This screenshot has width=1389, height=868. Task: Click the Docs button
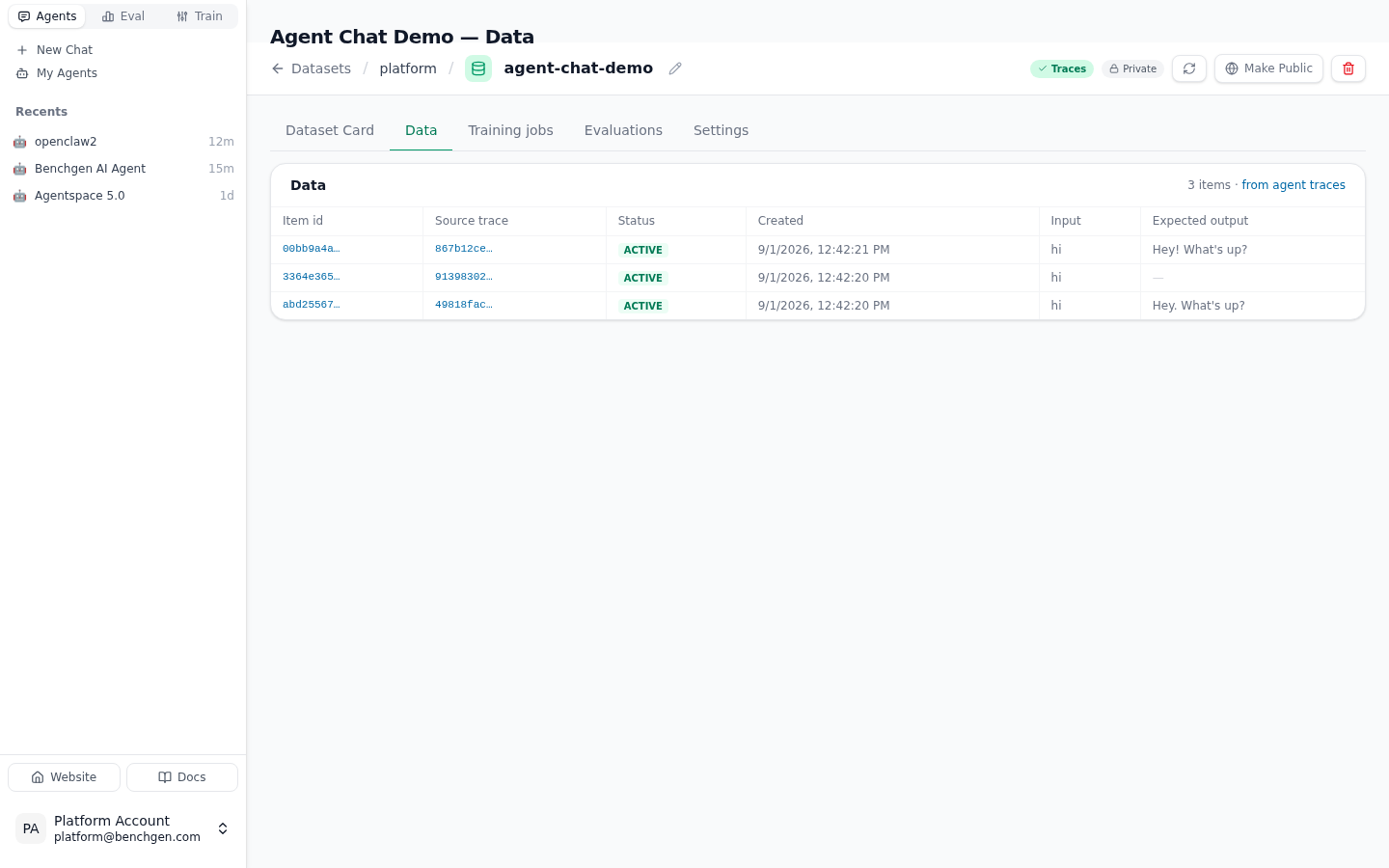click(182, 777)
